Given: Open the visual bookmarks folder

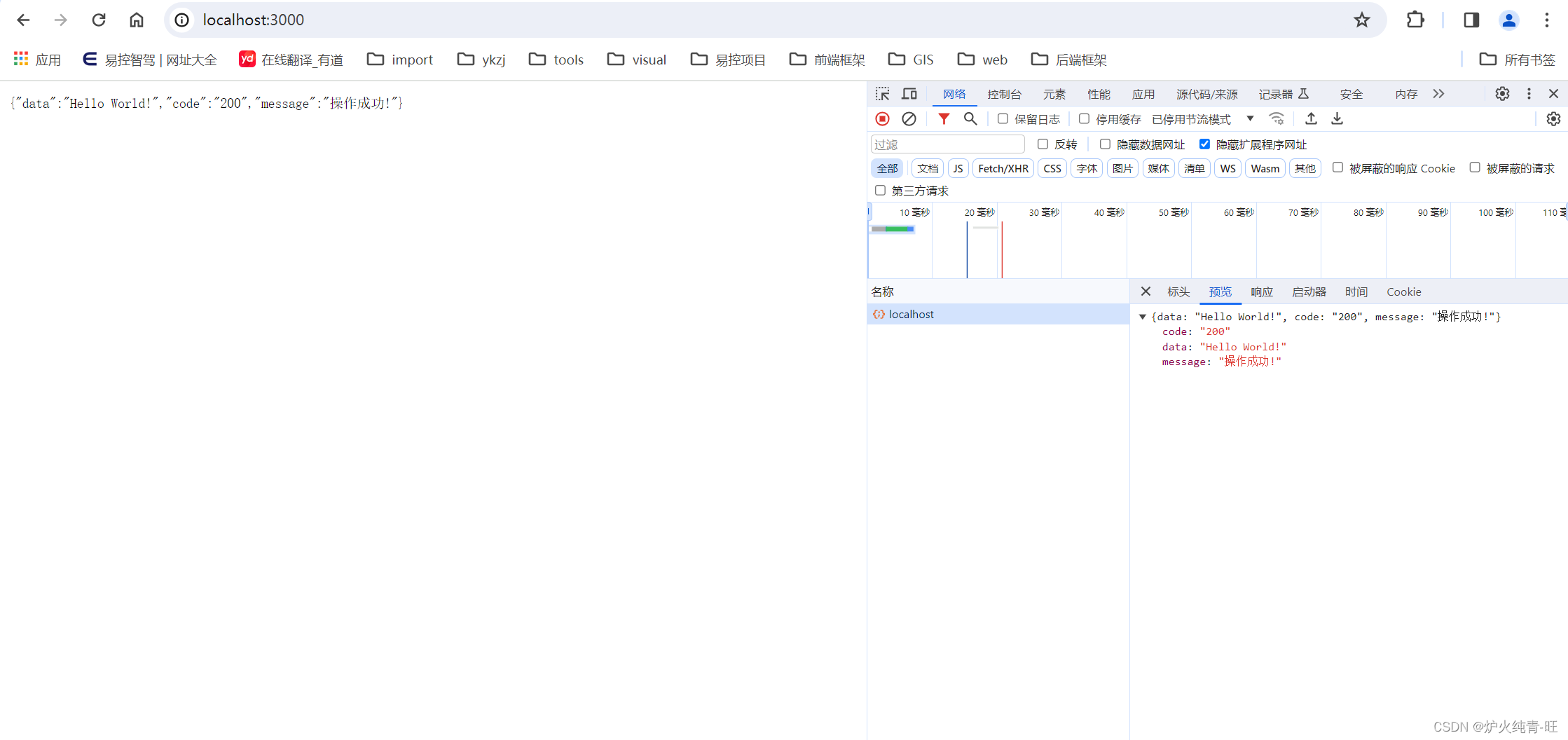Looking at the screenshot, I should [x=637, y=60].
